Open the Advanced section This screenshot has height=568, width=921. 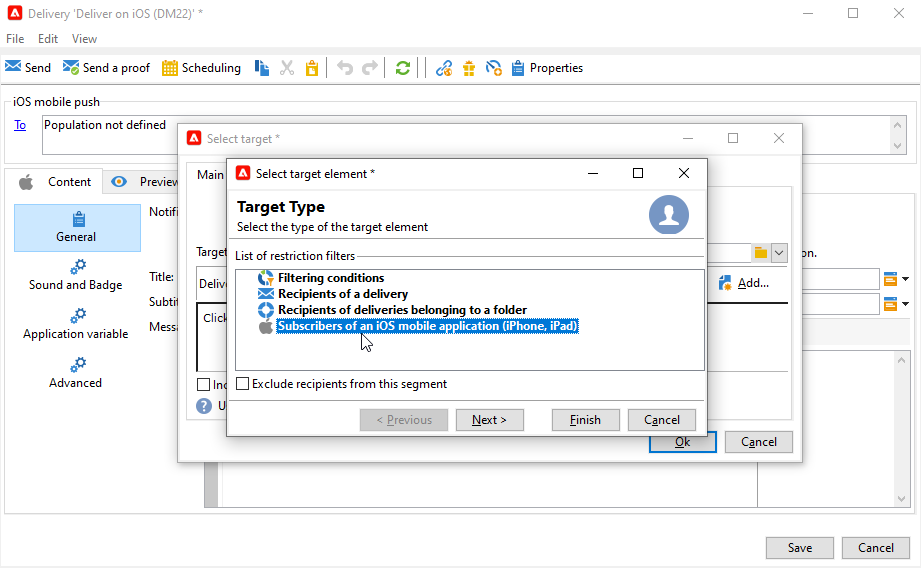(x=76, y=373)
